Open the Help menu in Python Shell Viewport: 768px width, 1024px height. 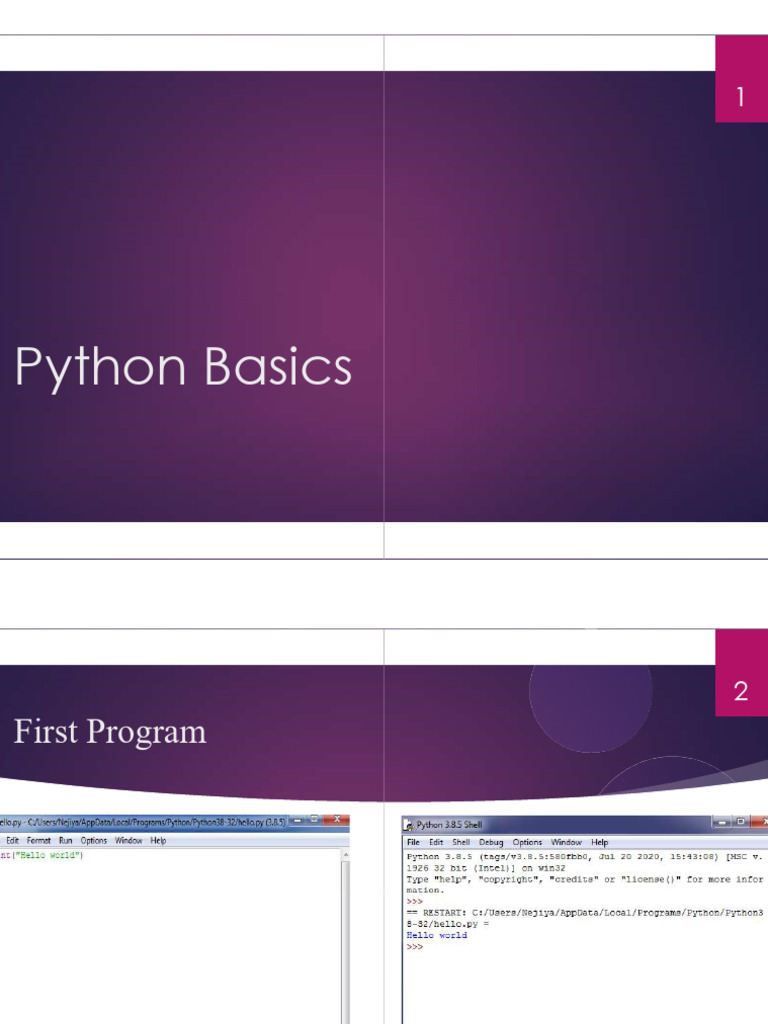600,843
